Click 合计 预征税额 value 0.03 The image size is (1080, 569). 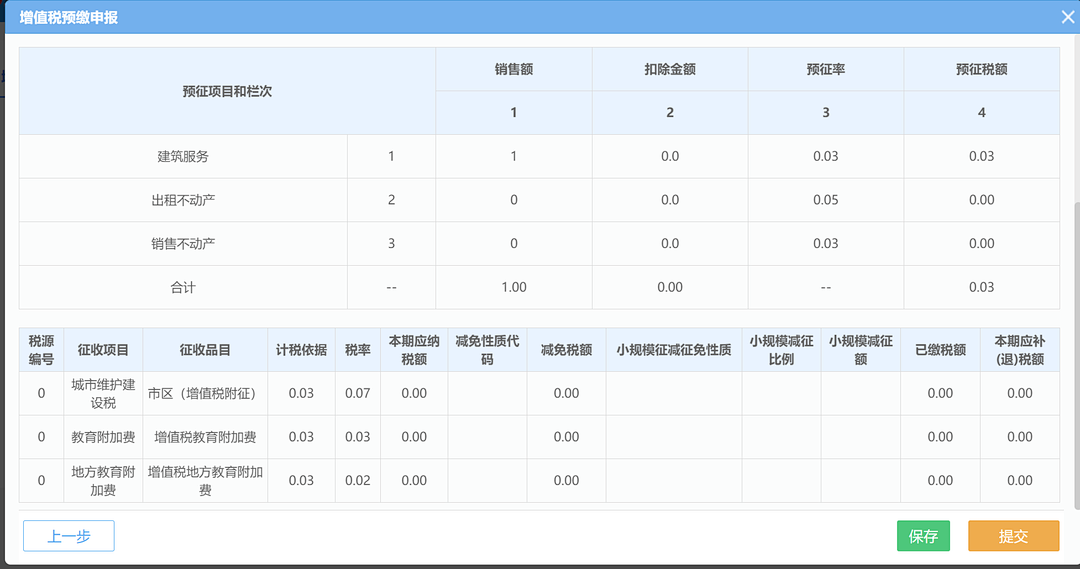click(982, 287)
